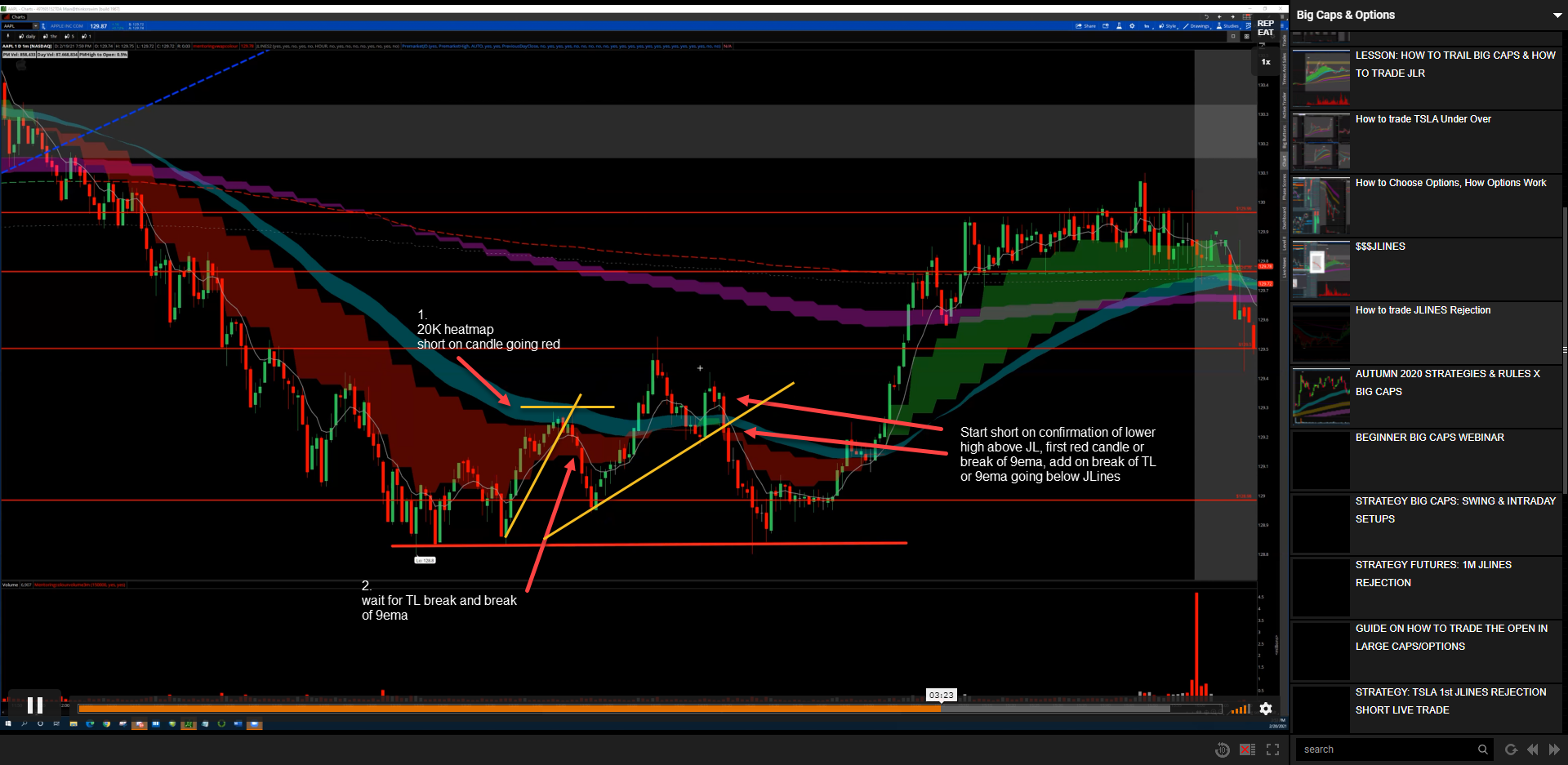Image resolution: width=1568 pixels, height=765 pixels.
Task: Click the search magnifier icon
Action: pyautogui.click(x=1483, y=749)
